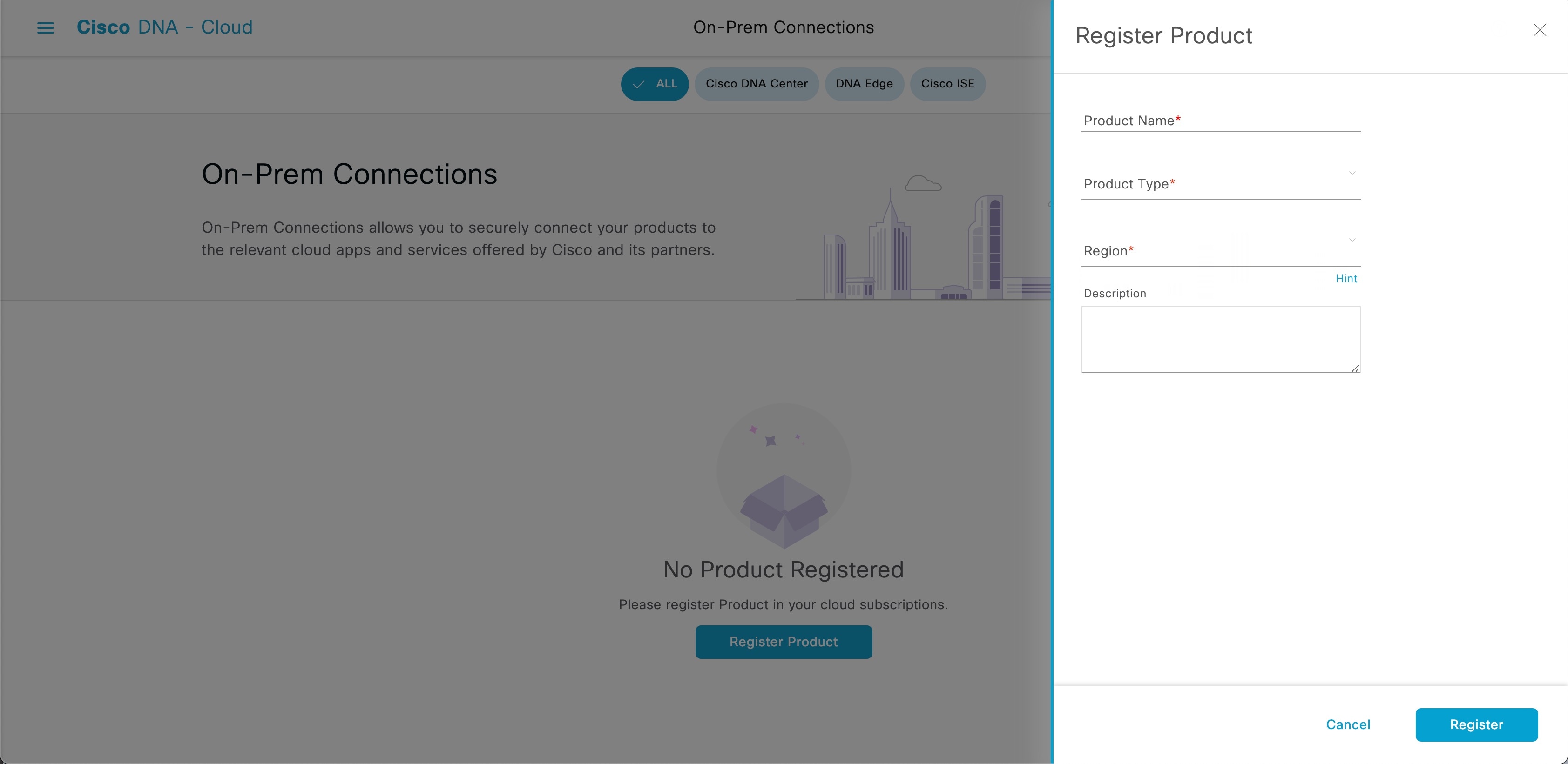Toggle the Cisco DNA Center filter chip
1568x764 pixels.
point(756,84)
